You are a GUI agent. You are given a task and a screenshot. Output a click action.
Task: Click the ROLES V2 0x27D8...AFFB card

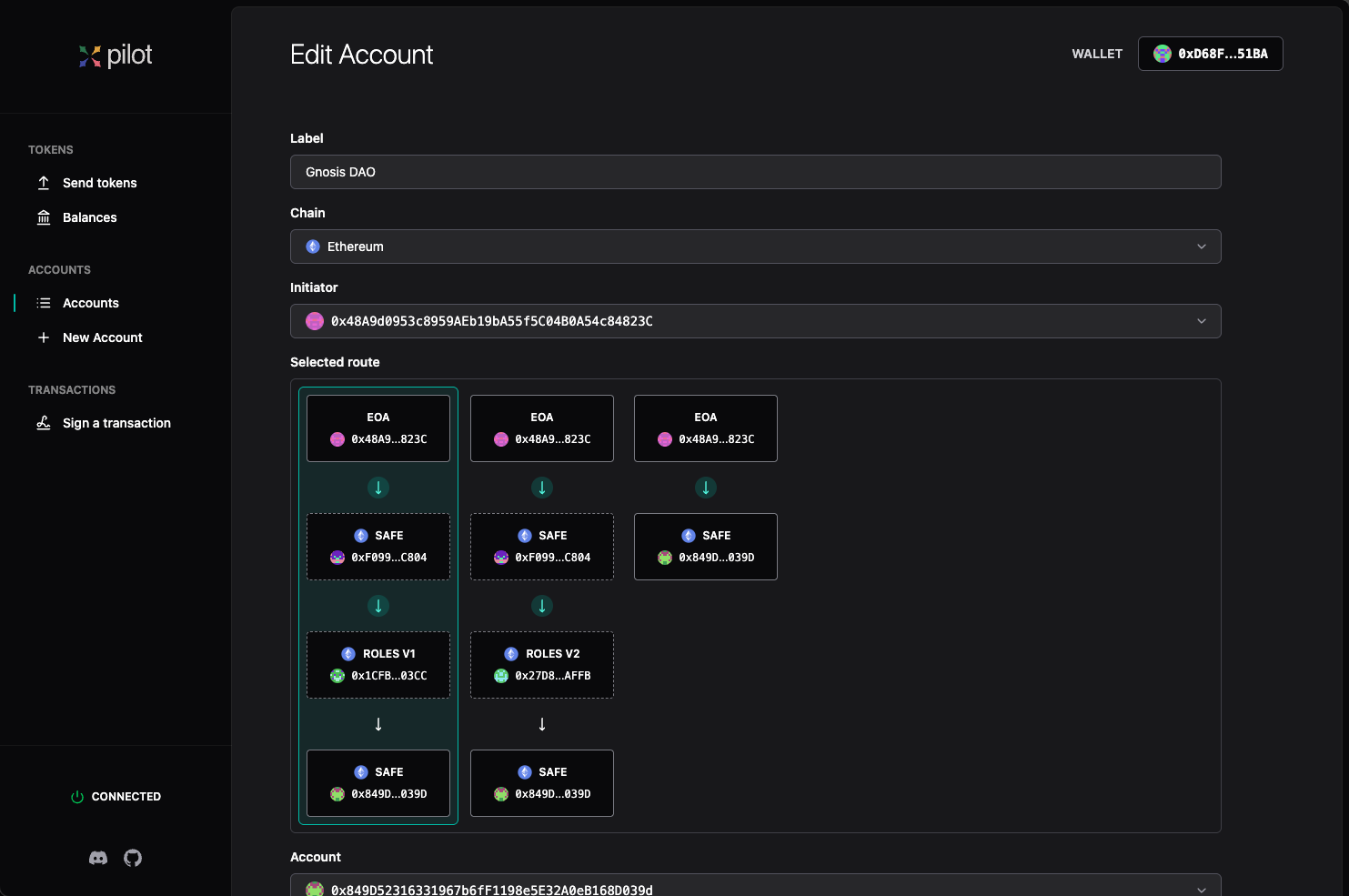[x=542, y=665]
